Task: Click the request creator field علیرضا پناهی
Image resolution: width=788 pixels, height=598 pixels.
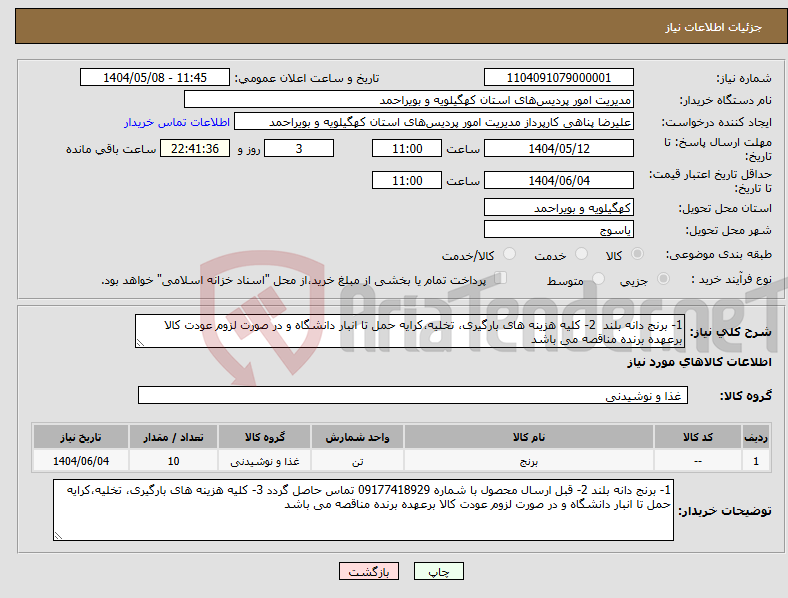Action: (434, 122)
